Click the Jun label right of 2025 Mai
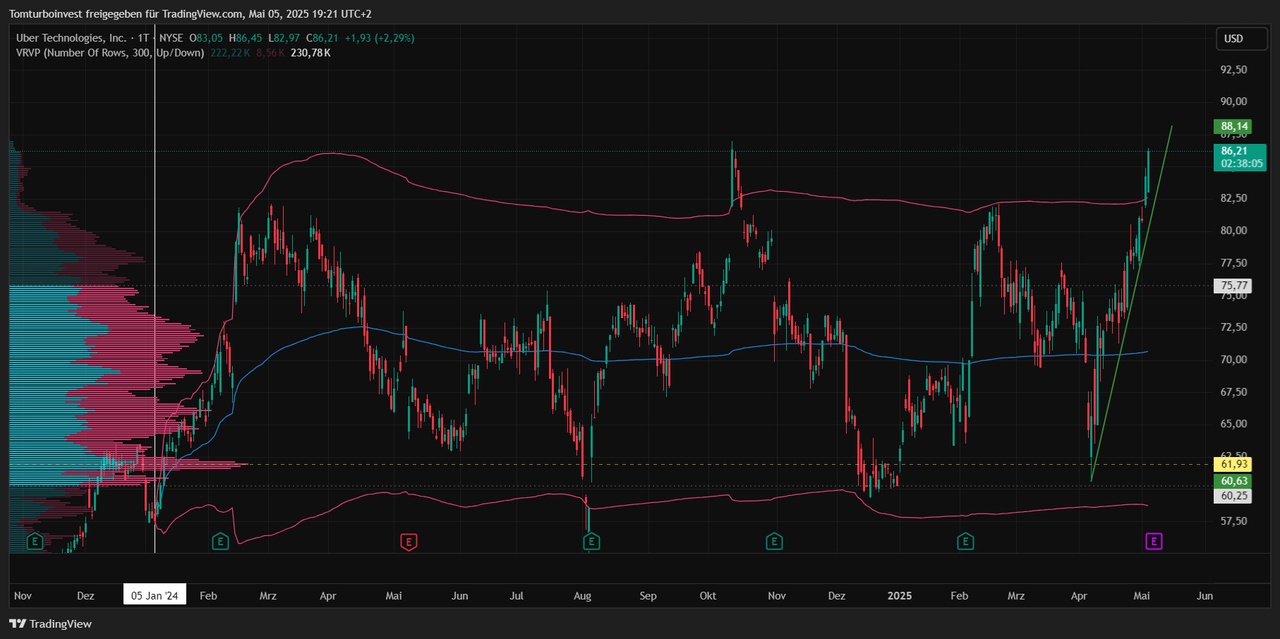 (x=1205, y=595)
